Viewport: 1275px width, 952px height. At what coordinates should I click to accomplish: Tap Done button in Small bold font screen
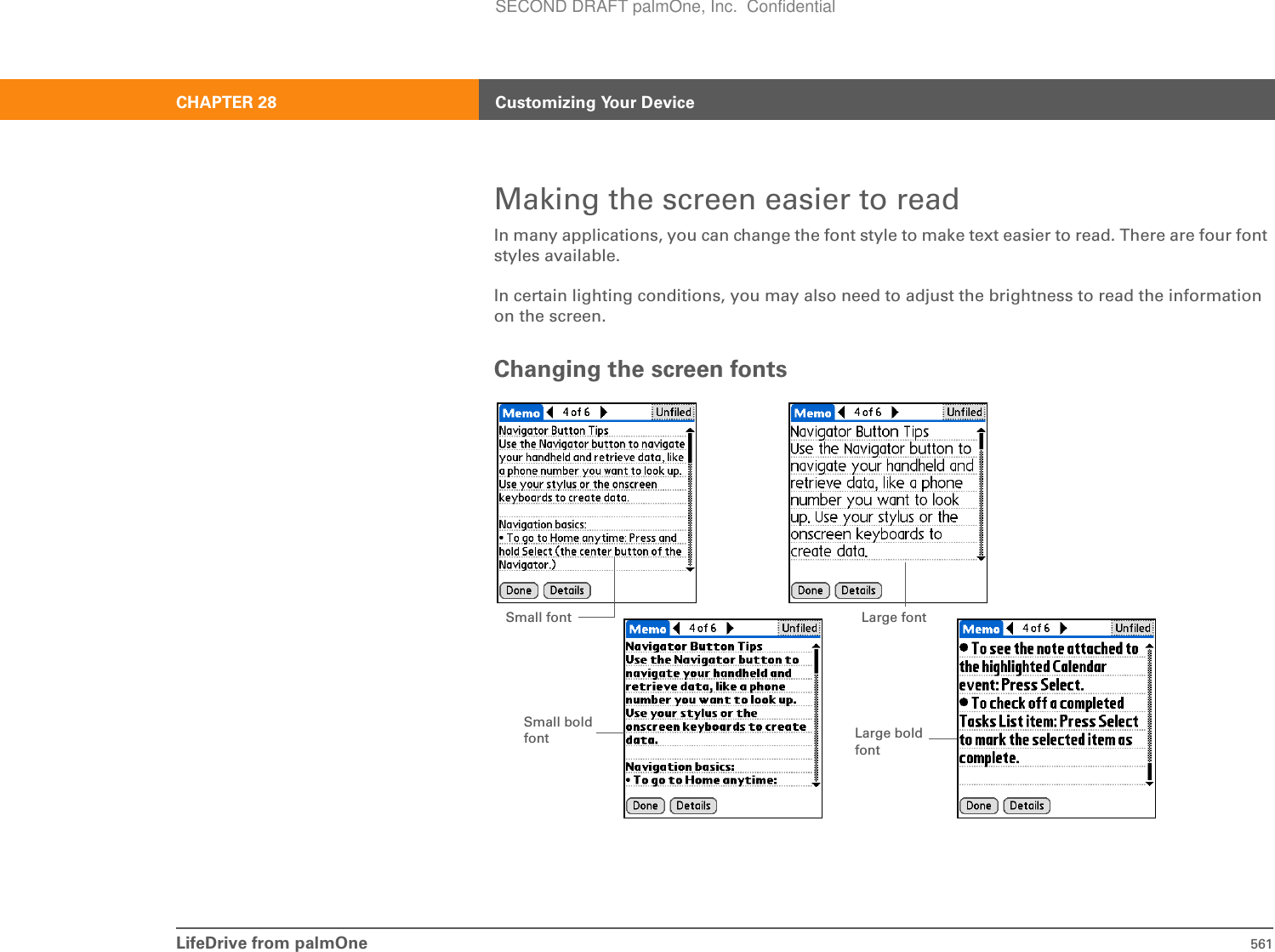[646, 806]
